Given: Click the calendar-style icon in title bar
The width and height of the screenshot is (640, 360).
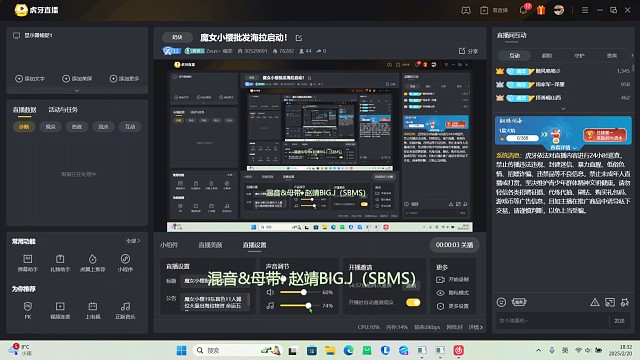Looking at the screenshot, I should [x=484, y=10].
